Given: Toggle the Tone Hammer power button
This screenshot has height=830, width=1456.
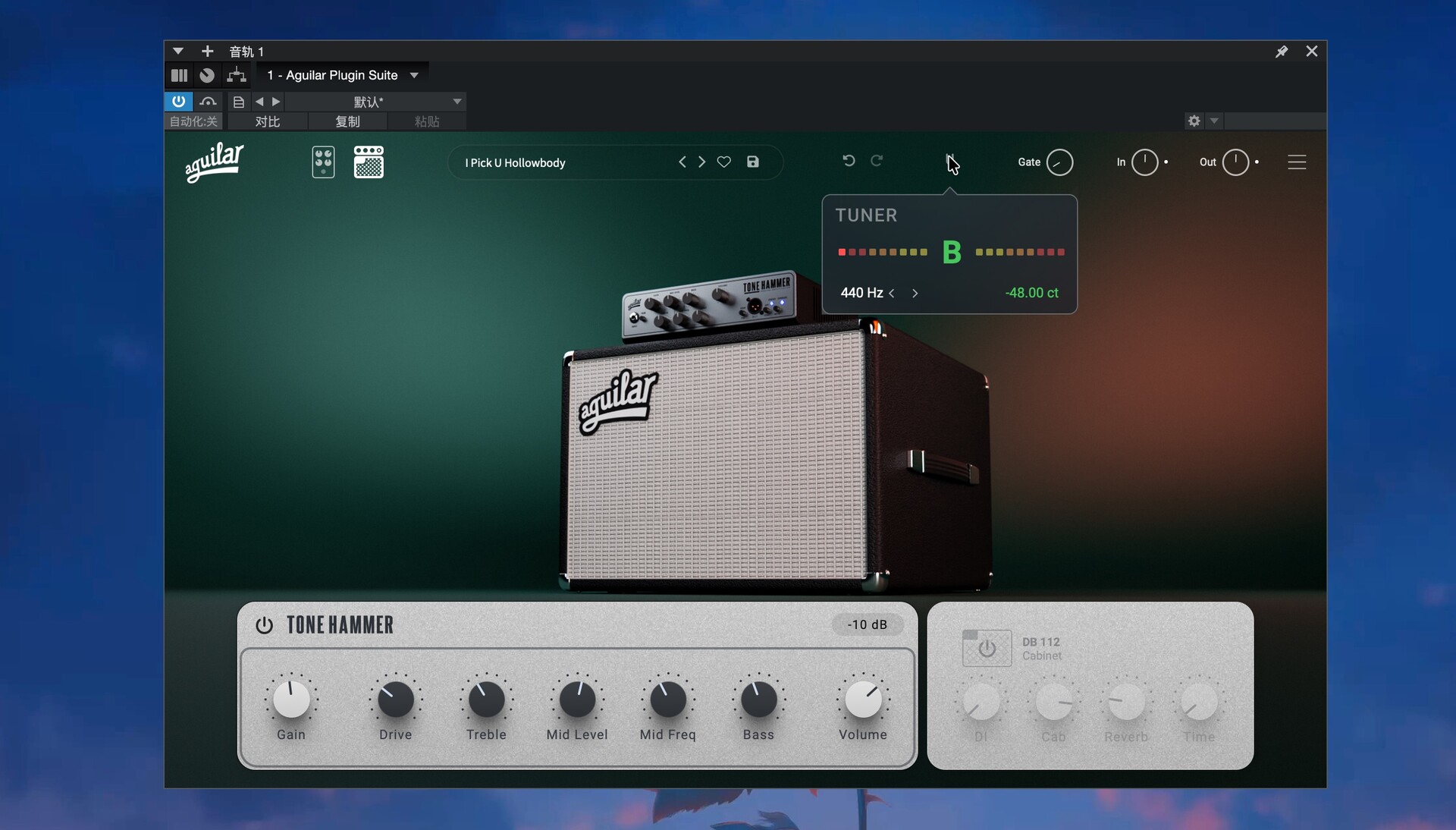Looking at the screenshot, I should point(264,625).
